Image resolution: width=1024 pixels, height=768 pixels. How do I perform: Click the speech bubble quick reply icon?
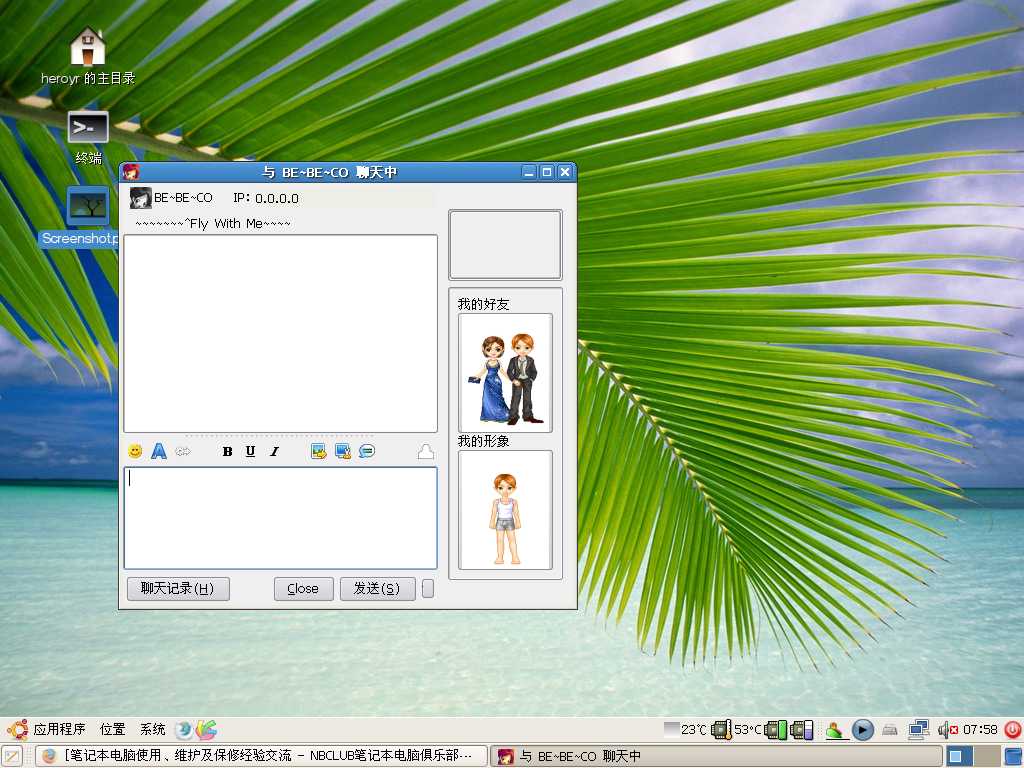tap(367, 452)
